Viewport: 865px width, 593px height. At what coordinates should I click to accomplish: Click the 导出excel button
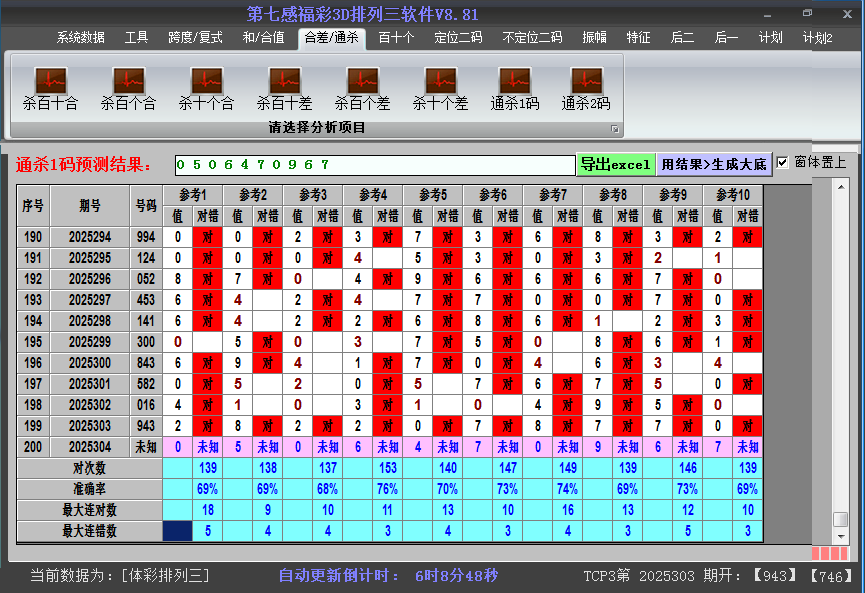coord(615,164)
